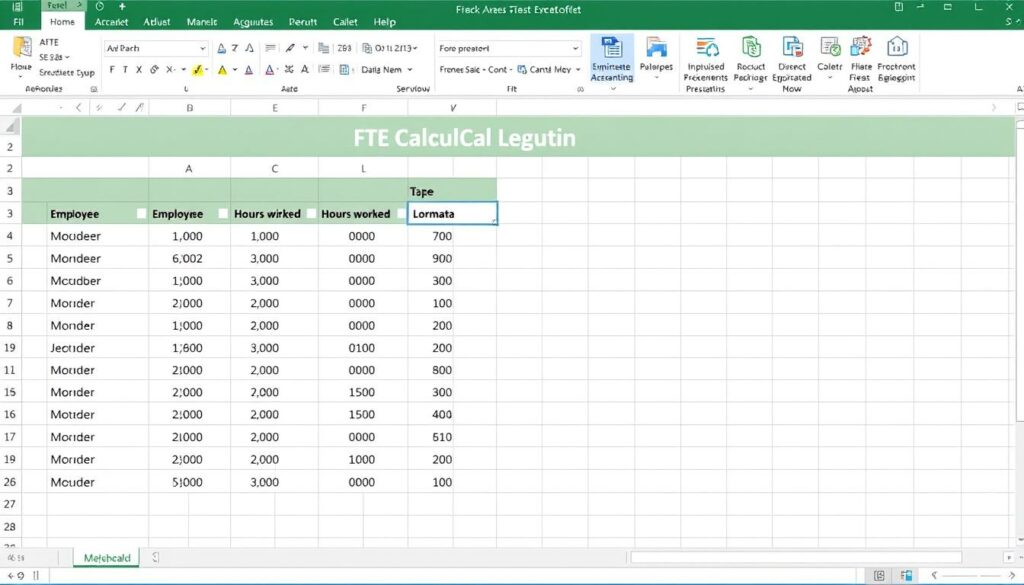The height and width of the screenshot is (585, 1024).
Task: Open the Help ribbon tab
Action: pyautogui.click(x=385, y=22)
